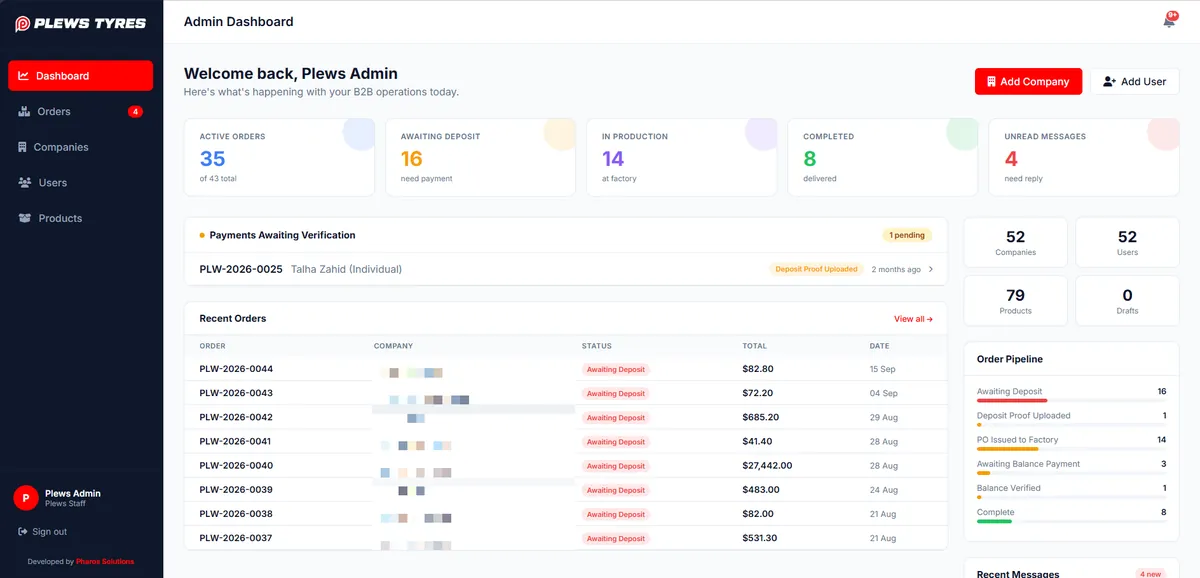Open the Companies menu item

(80, 147)
